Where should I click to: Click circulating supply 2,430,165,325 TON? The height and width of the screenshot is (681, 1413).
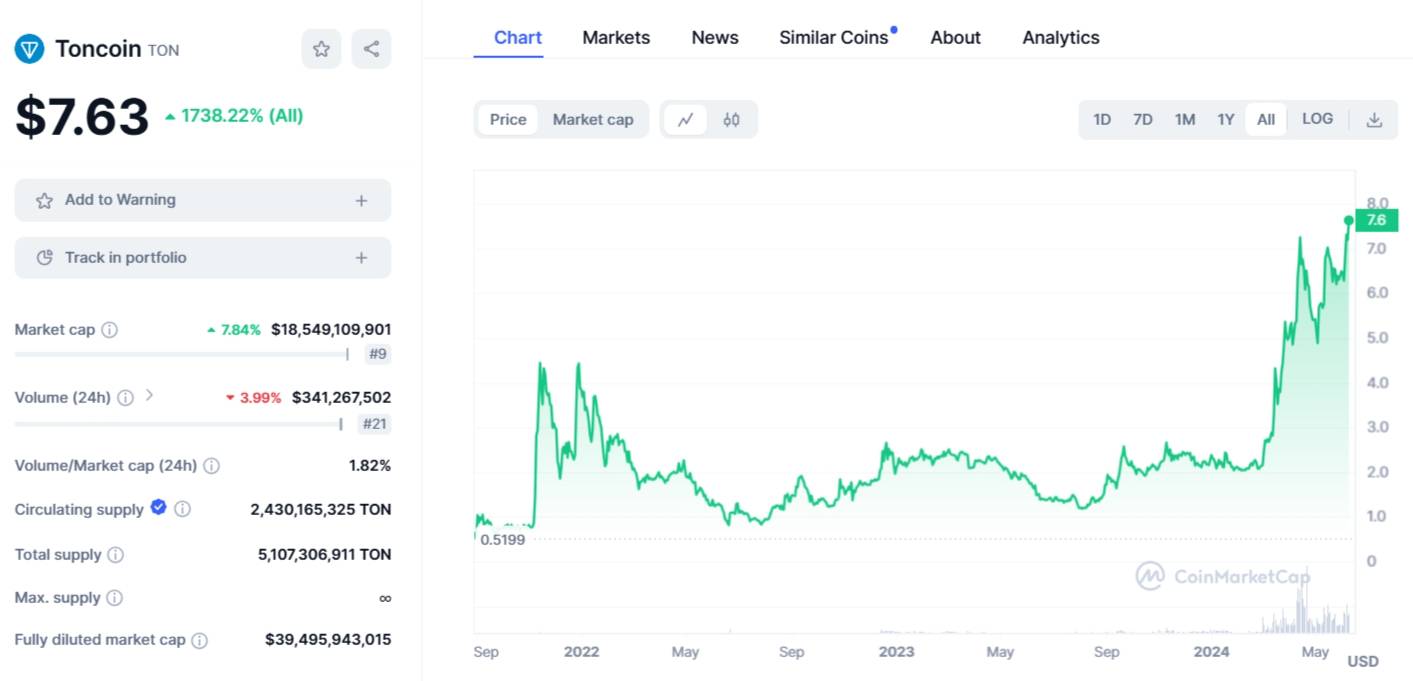[321, 509]
